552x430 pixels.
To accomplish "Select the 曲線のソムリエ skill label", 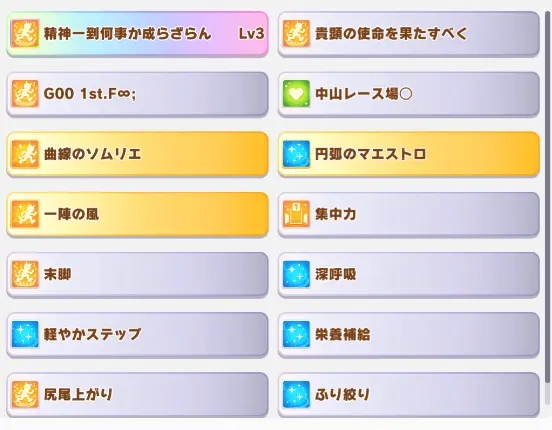I will tap(93, 154).
